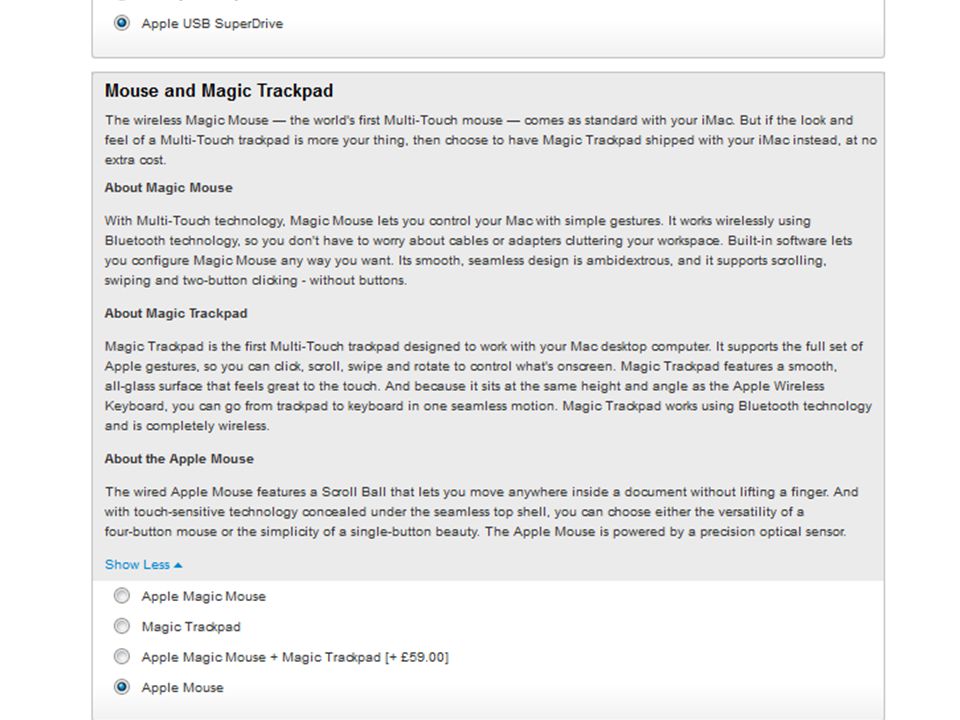
Task: Click the About the Apple Mouse subheading
Action: click(x=179, y=459)
